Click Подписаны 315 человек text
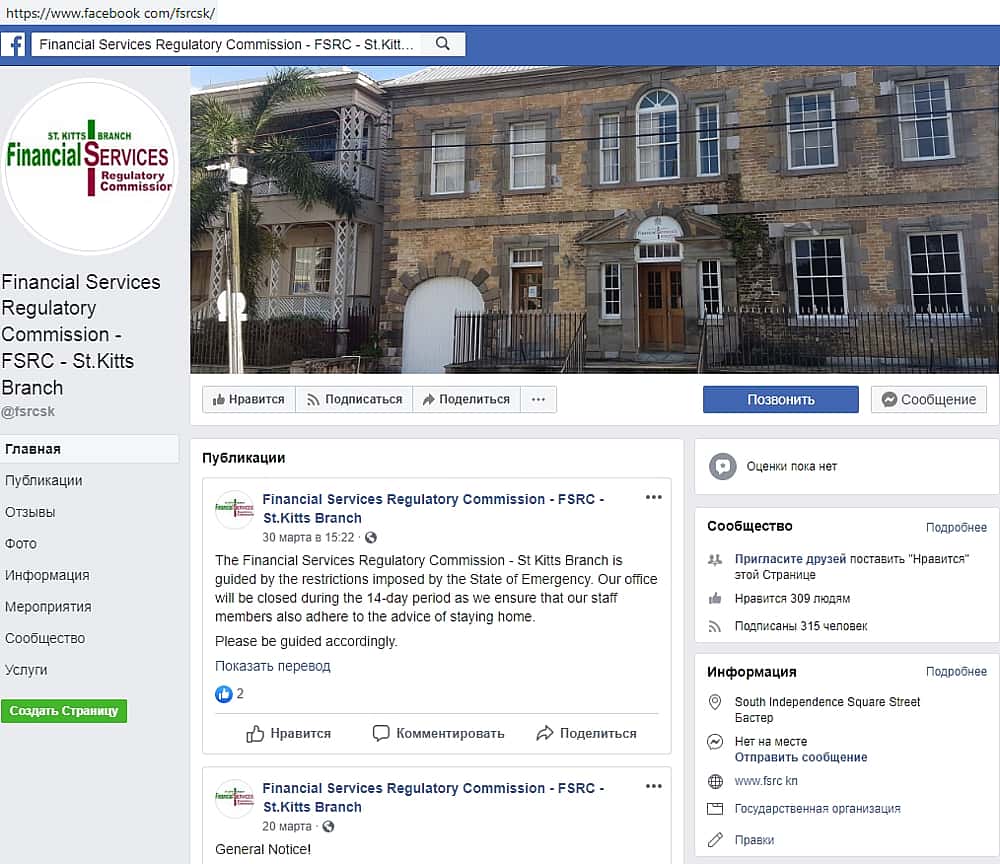 click(801, 626)
